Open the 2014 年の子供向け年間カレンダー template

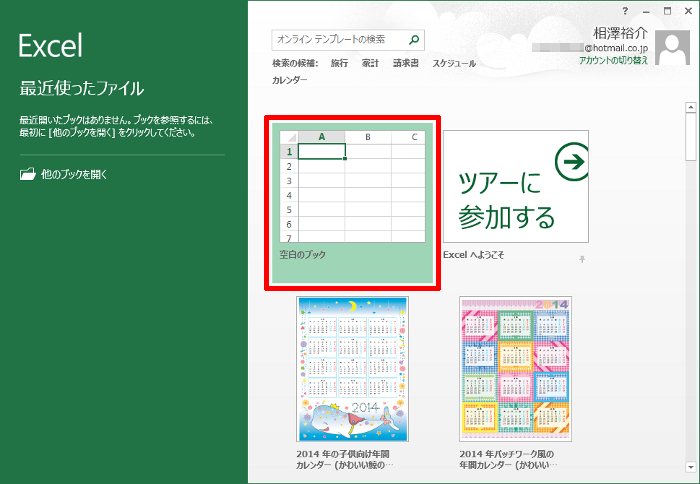point(352,369)
